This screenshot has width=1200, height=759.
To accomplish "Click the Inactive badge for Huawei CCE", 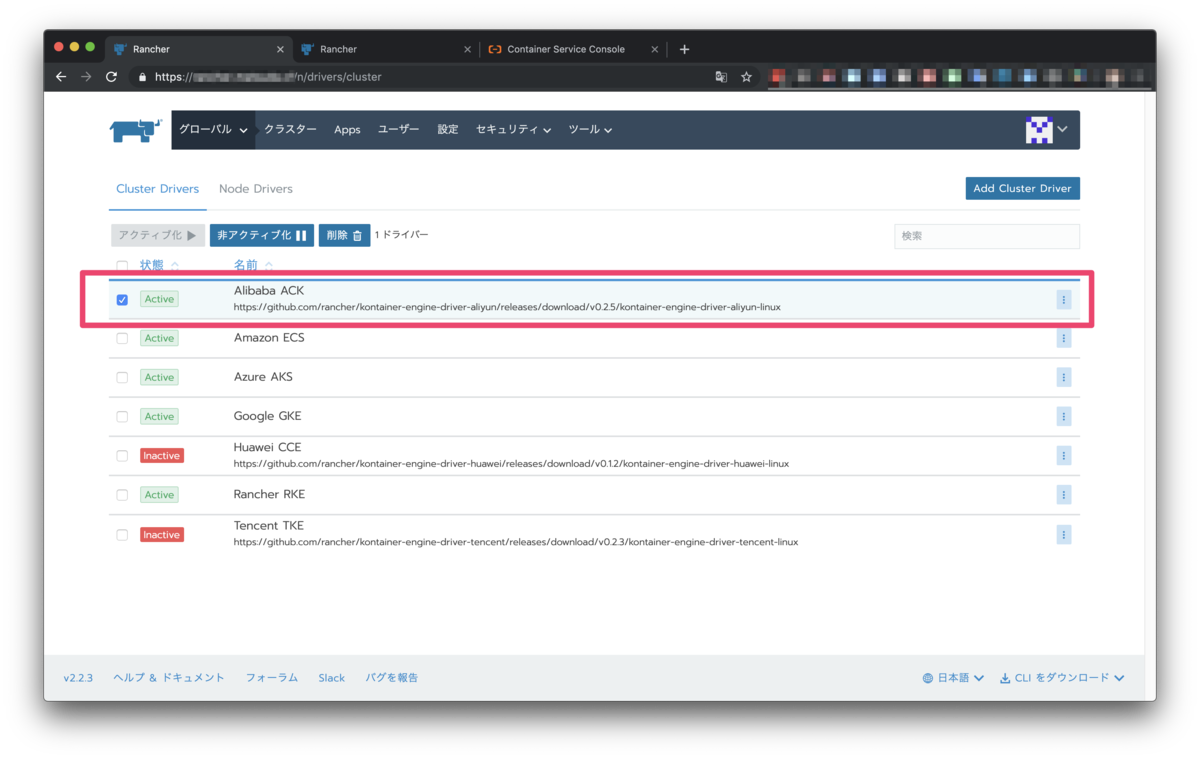I will coord(161,455).
